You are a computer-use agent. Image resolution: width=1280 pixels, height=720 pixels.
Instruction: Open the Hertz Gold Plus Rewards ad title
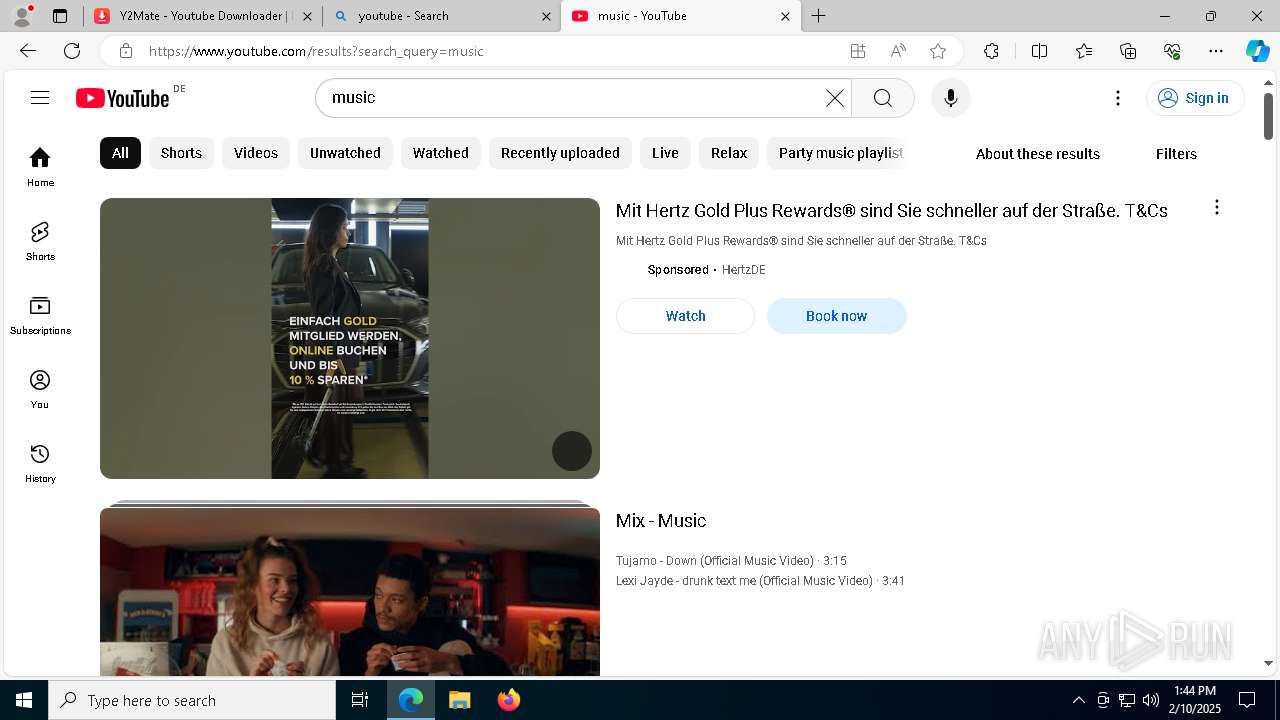892,211
